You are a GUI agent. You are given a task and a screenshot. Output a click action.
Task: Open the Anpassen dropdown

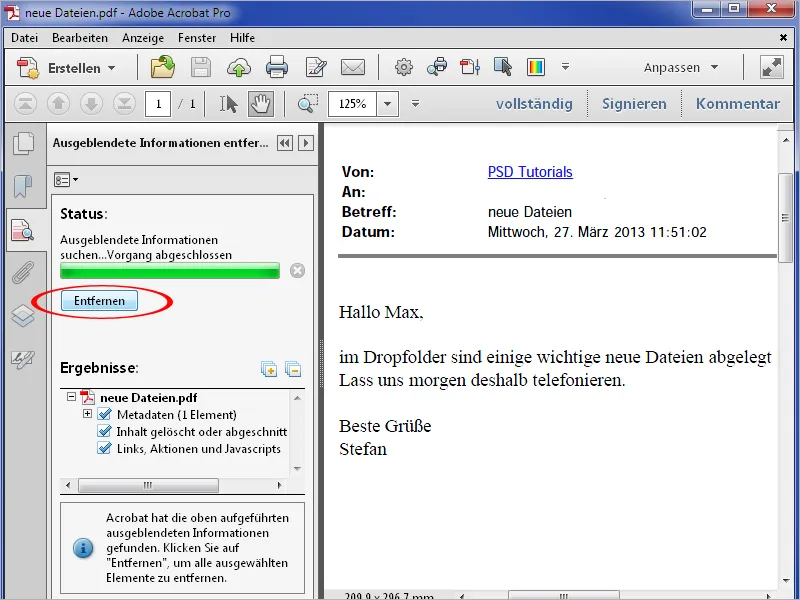tap(681, 67)
